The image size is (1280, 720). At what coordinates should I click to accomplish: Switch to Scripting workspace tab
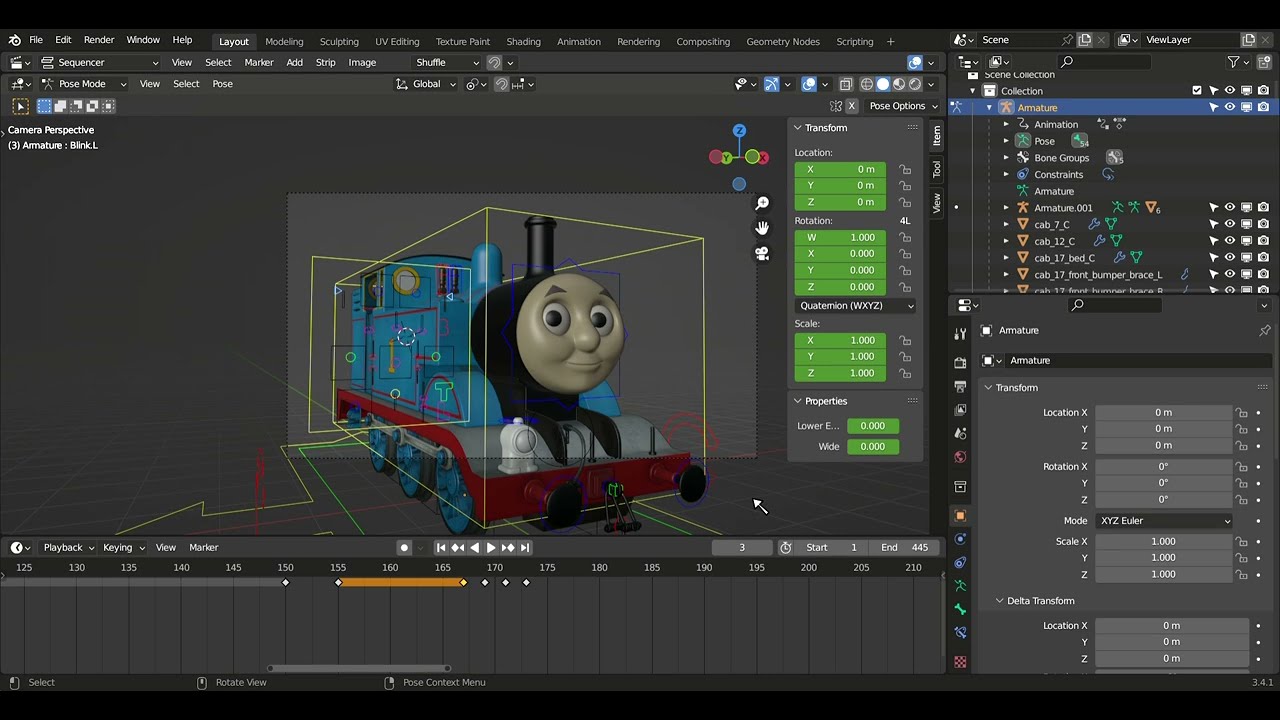pos(854,41)
